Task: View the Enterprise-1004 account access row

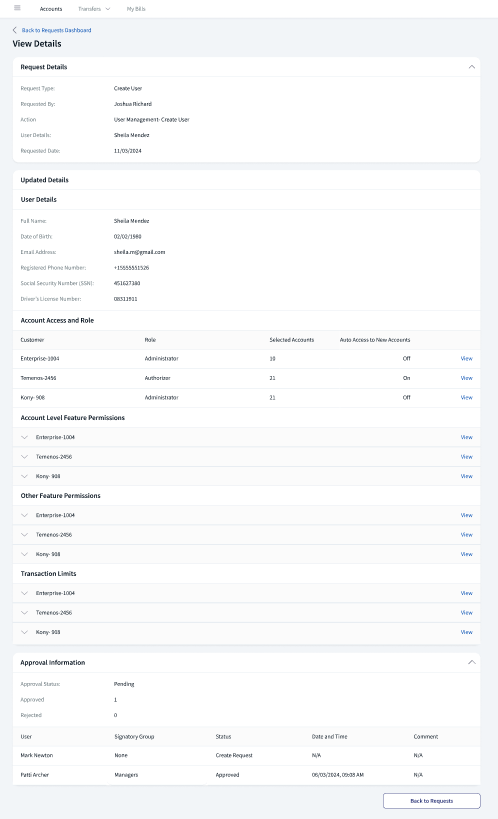Action: point(466,359)
